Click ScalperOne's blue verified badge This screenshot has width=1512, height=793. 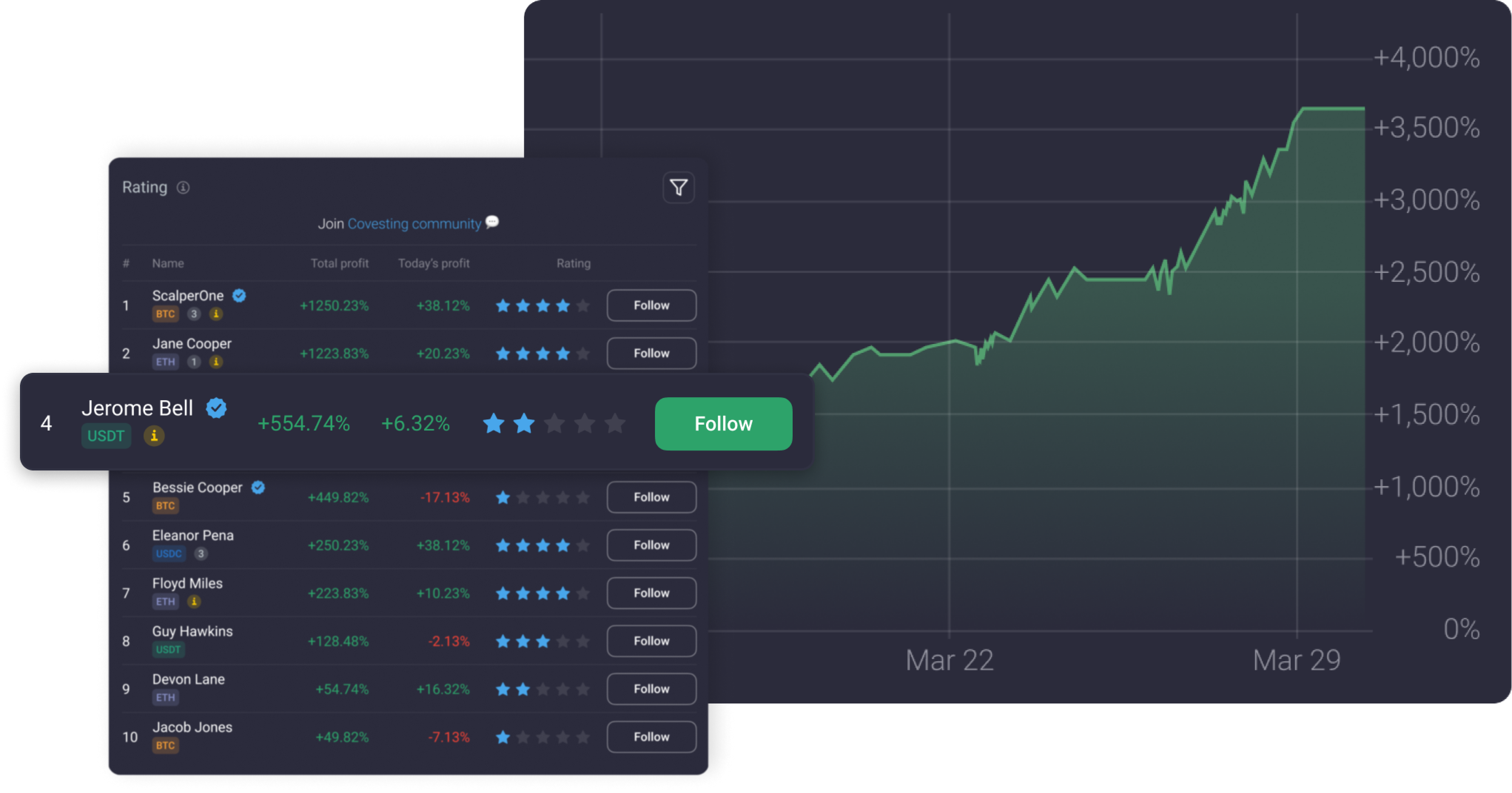[x=238, y=296]
